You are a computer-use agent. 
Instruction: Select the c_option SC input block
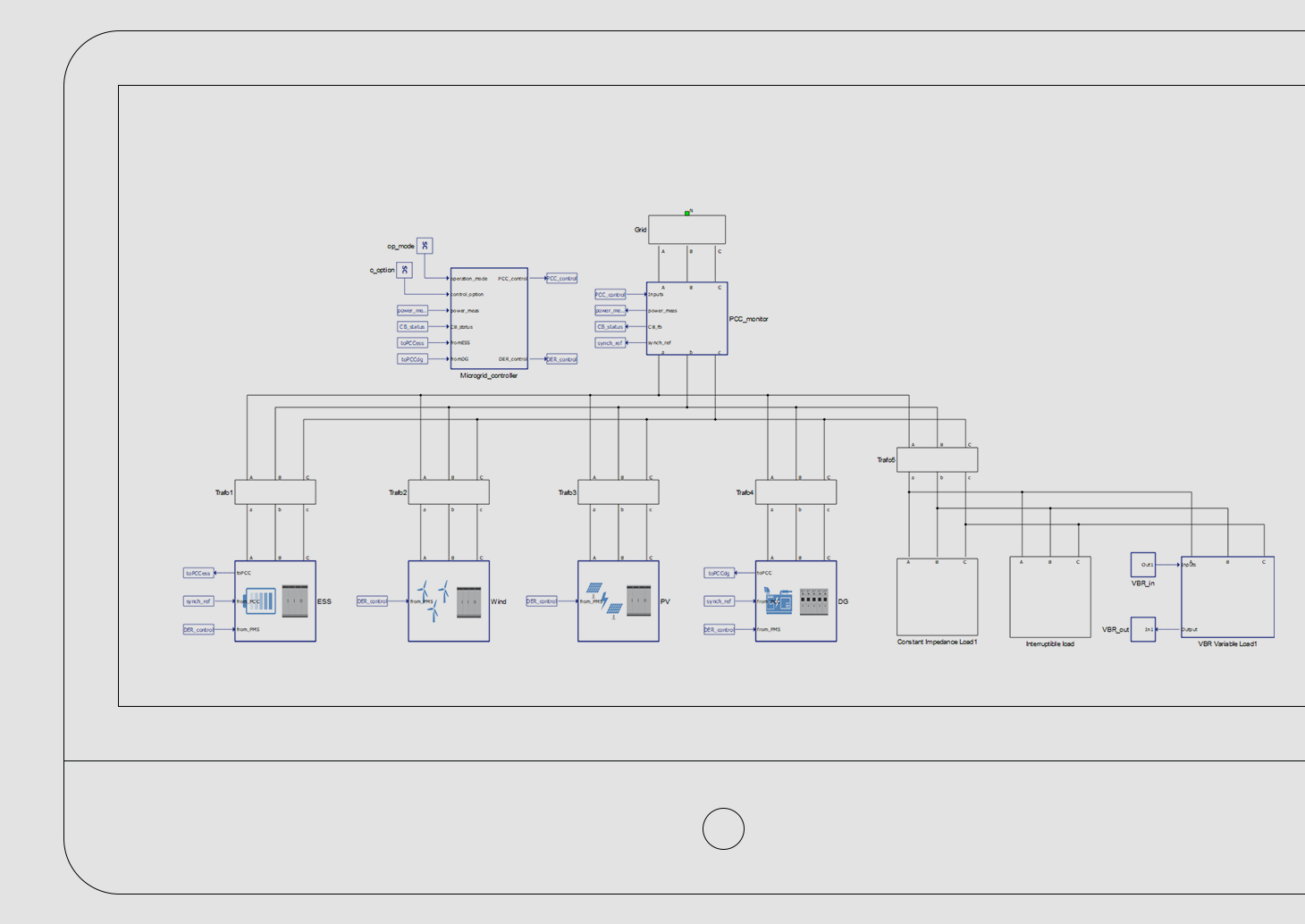pos(404,270)
